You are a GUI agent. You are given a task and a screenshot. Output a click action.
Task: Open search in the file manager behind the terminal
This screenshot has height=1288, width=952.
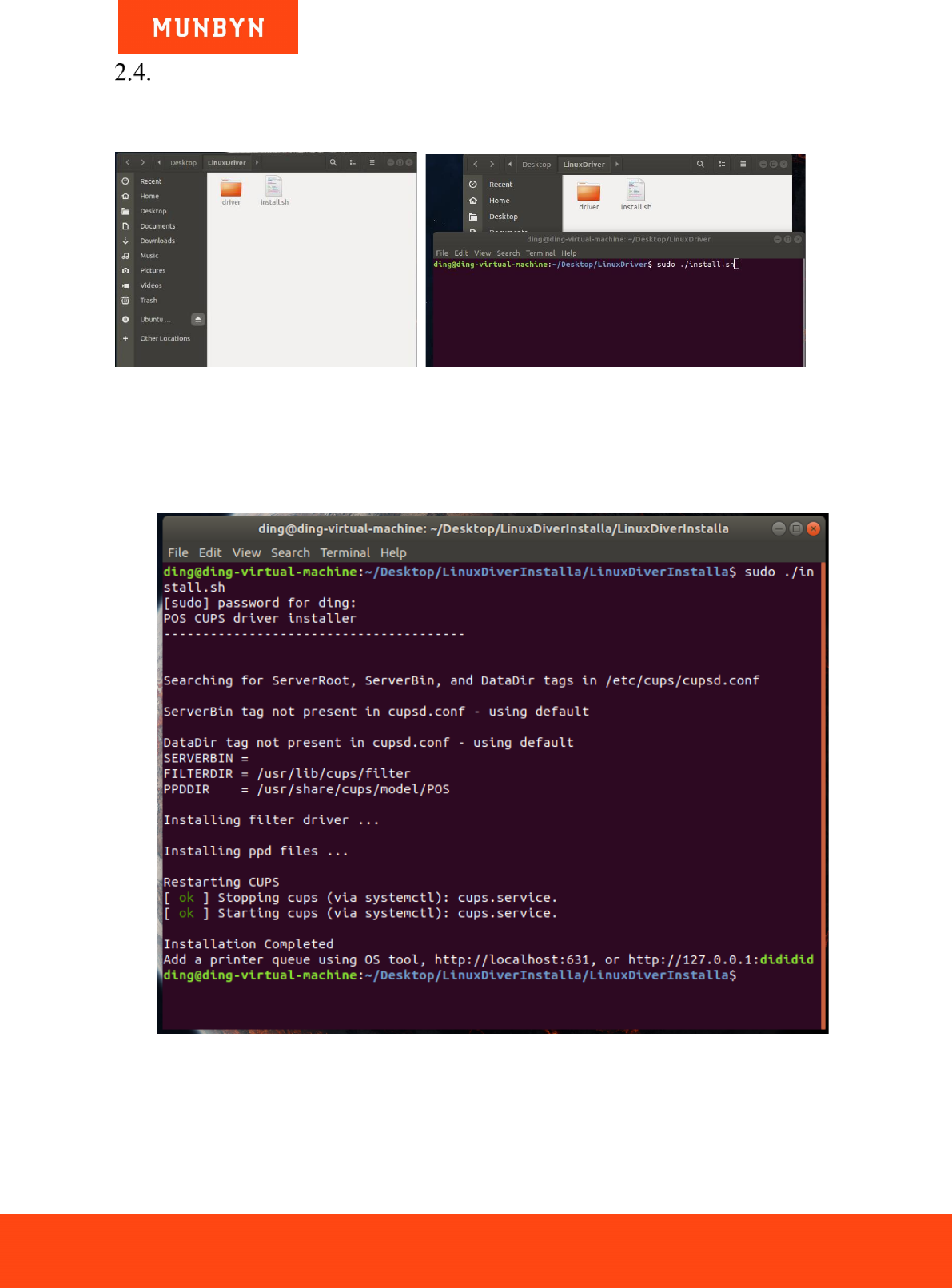pos(700,164)
